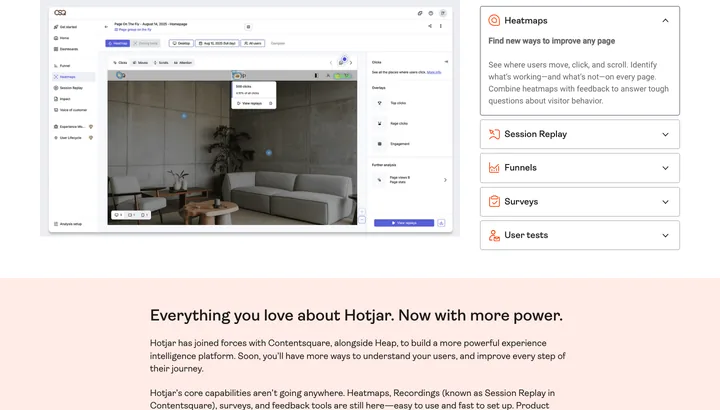The height and width of the screenshot is (410, 720).
Task: Open User Lifecycle in the sidebar
Action: coord(68,138)
